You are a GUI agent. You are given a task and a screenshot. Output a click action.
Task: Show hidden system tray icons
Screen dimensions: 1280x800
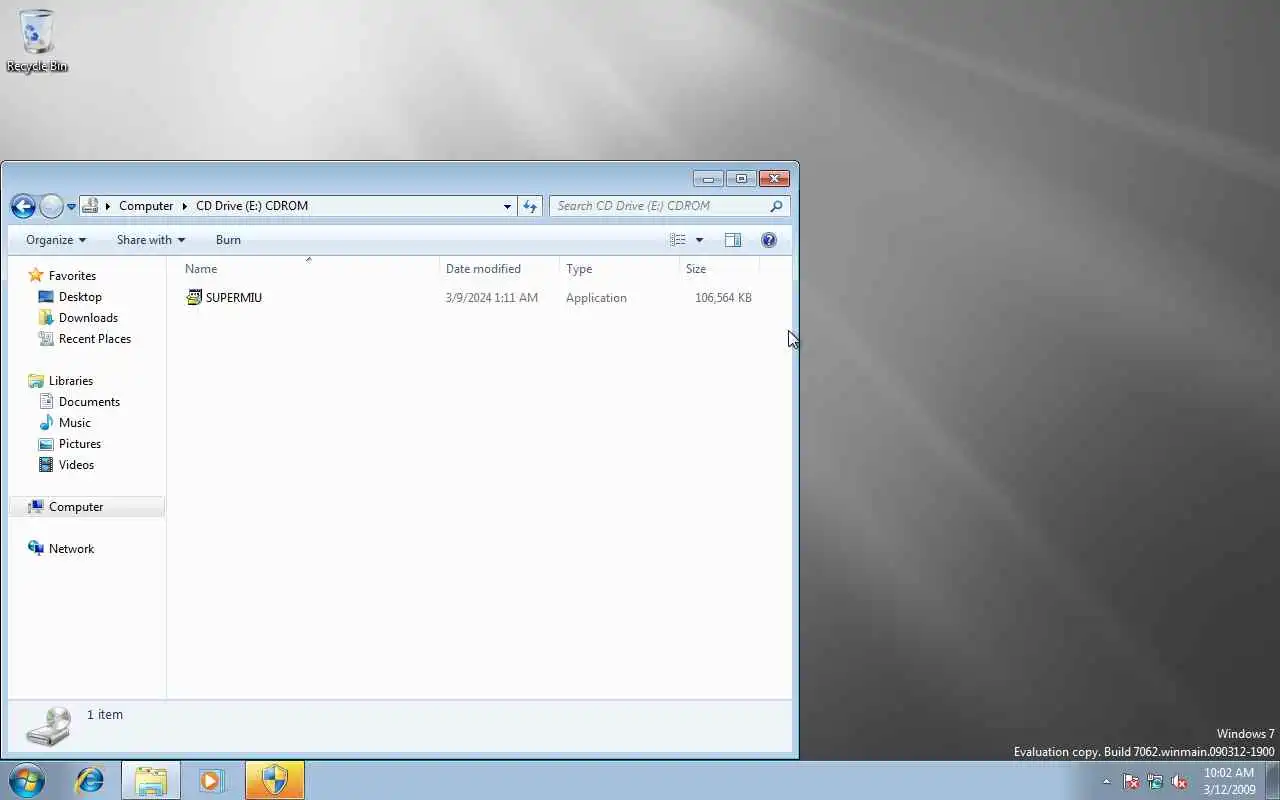click(1106, 781)
